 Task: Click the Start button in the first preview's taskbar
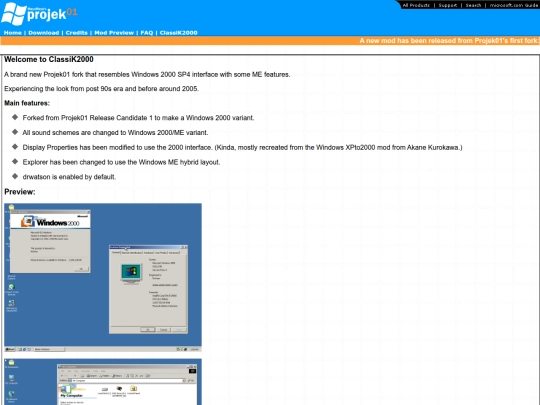[x=10, y=349]
